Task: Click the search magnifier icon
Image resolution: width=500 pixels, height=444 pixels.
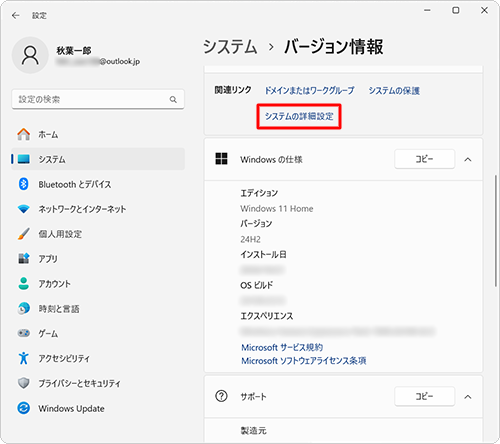Action: point(173,99)
